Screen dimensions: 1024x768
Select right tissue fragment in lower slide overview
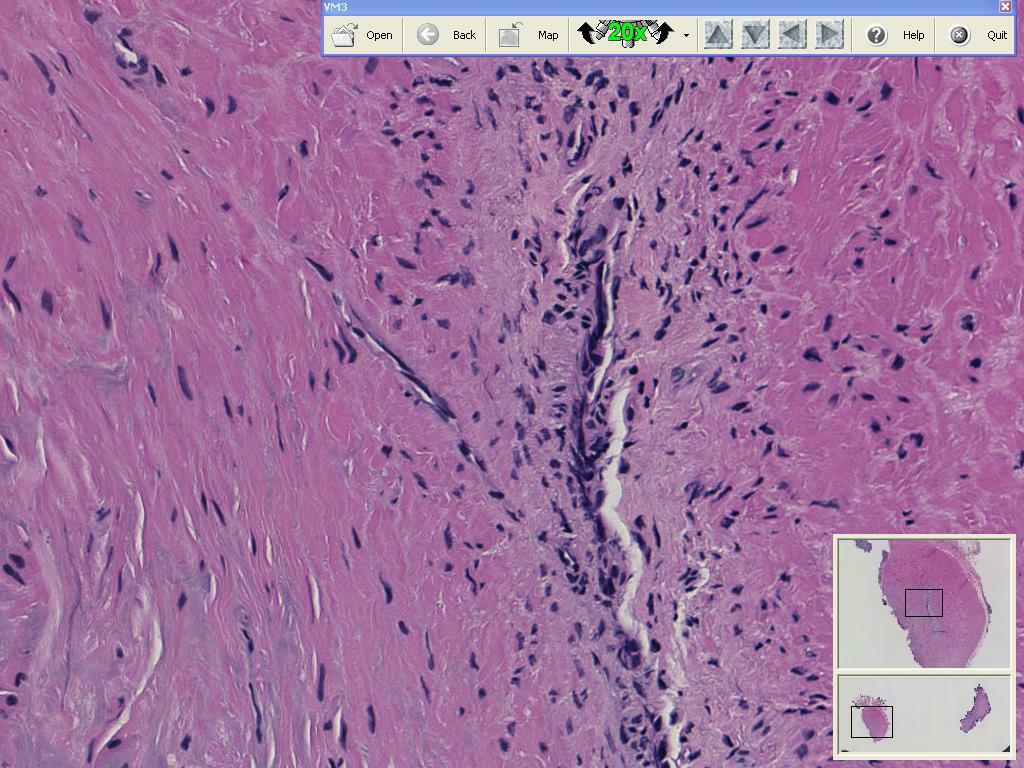click(x=976, y=708)
